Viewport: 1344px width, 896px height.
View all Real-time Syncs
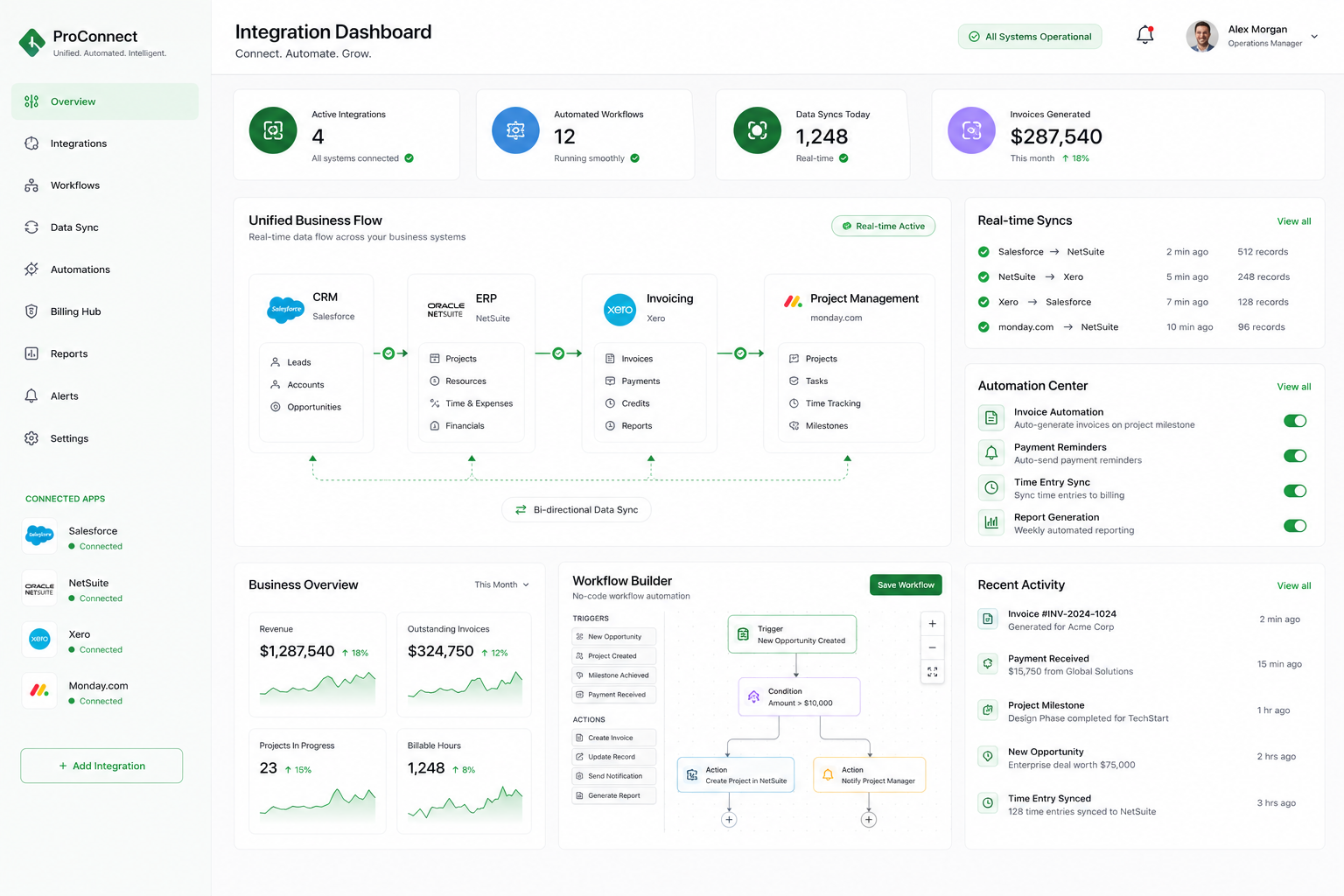pos(1294,221)
